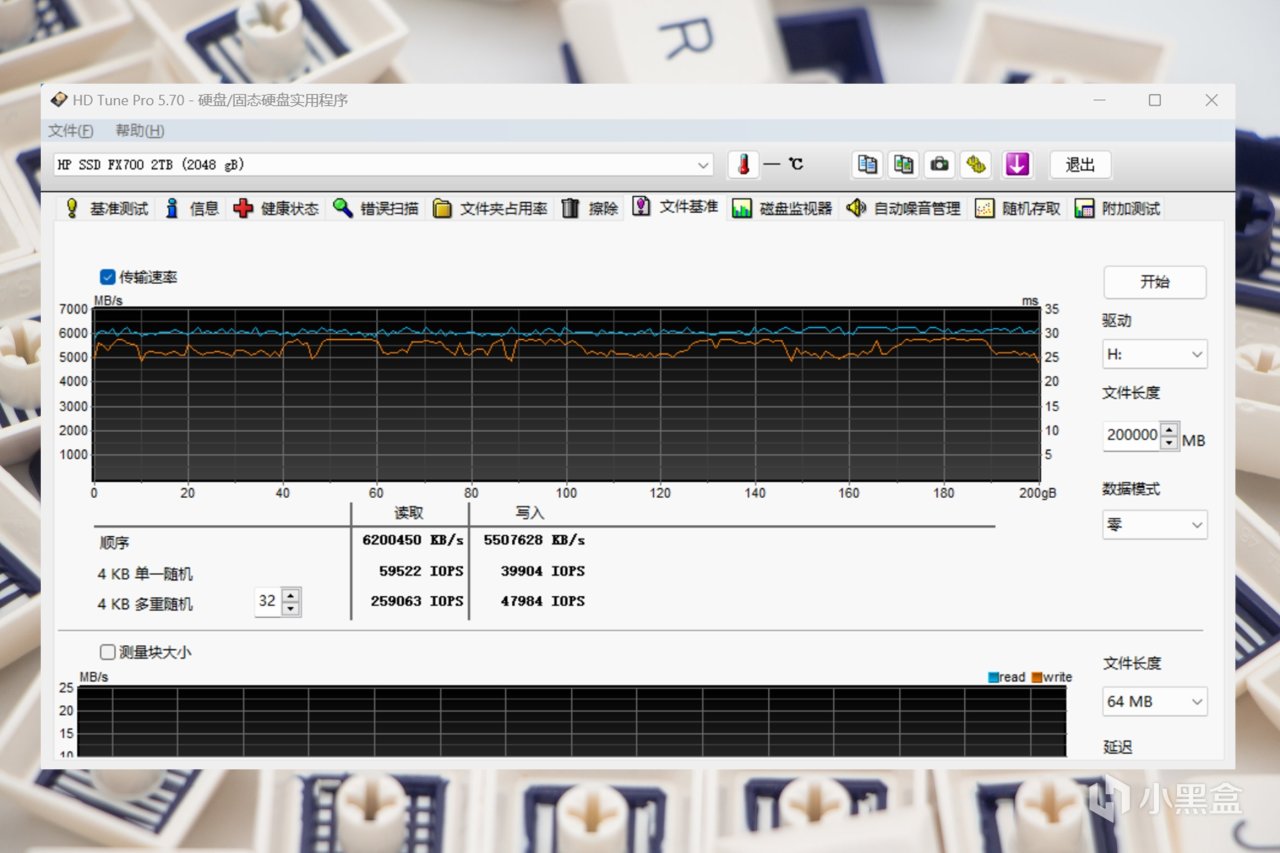Click the copy text to clipboard icon
1280x853 pixels.
pyautogui.click(x=868, y=165)
